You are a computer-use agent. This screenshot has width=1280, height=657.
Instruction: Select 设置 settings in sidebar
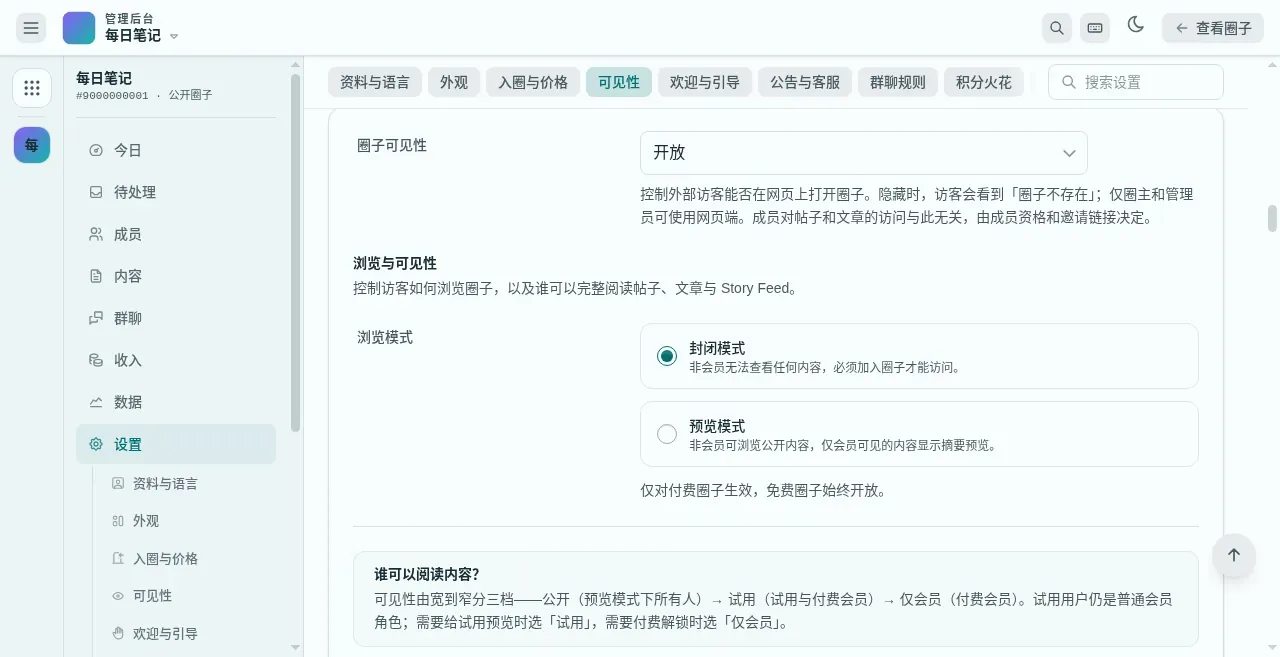point(176,444)
